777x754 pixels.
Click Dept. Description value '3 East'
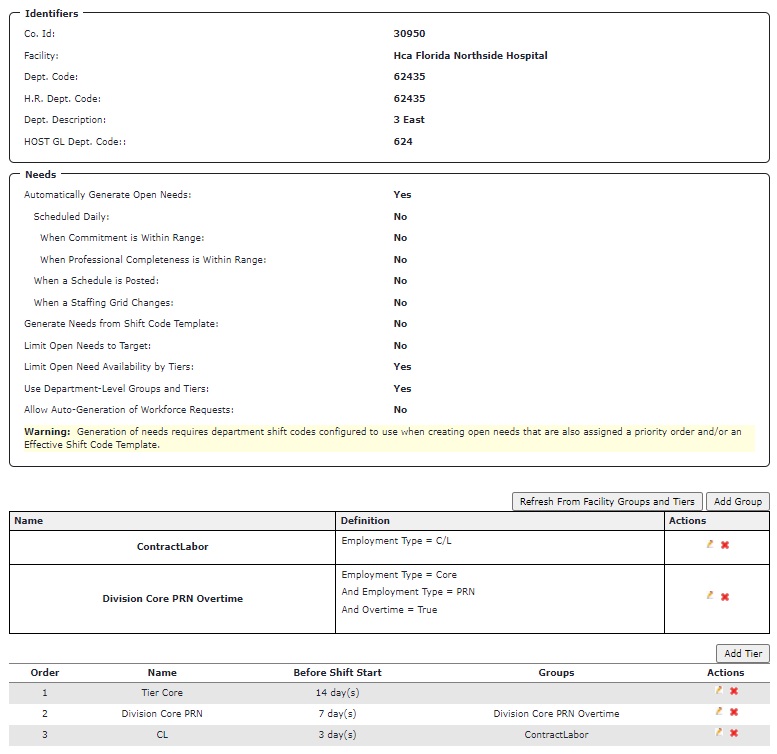click(x=409, y=119)
